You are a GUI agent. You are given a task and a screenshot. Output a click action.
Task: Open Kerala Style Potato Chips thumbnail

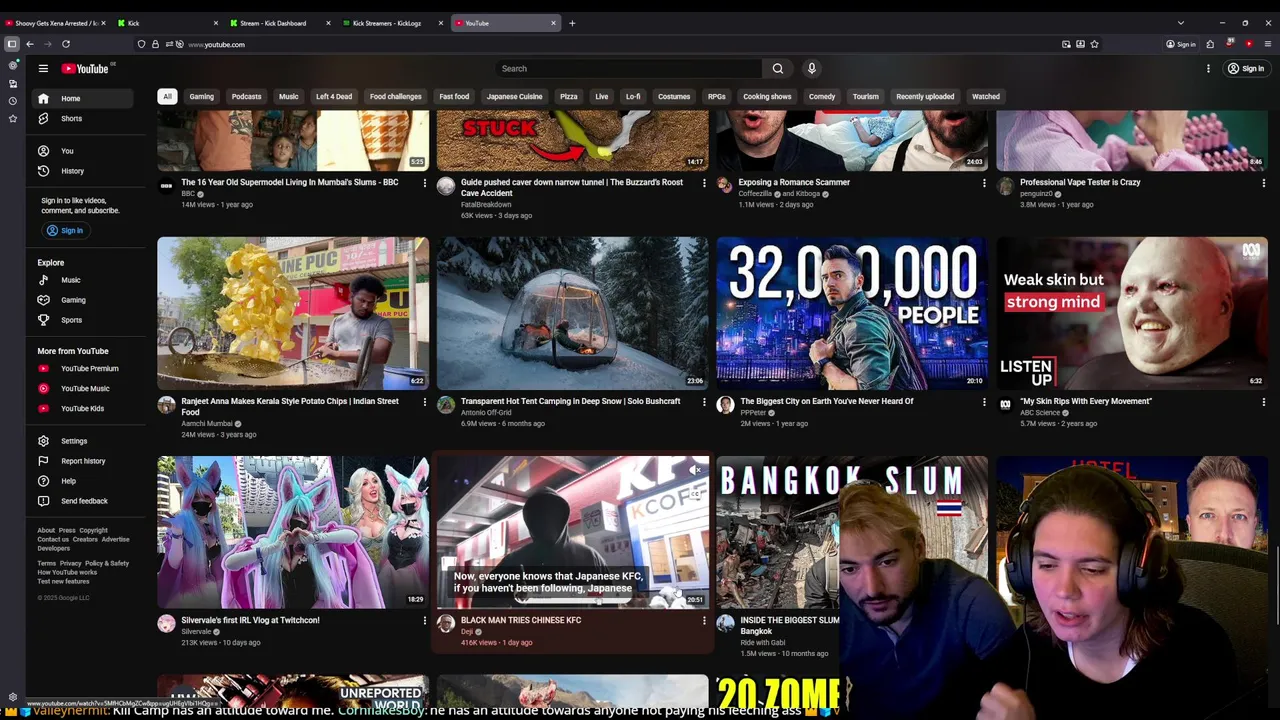tap(293, 313)
